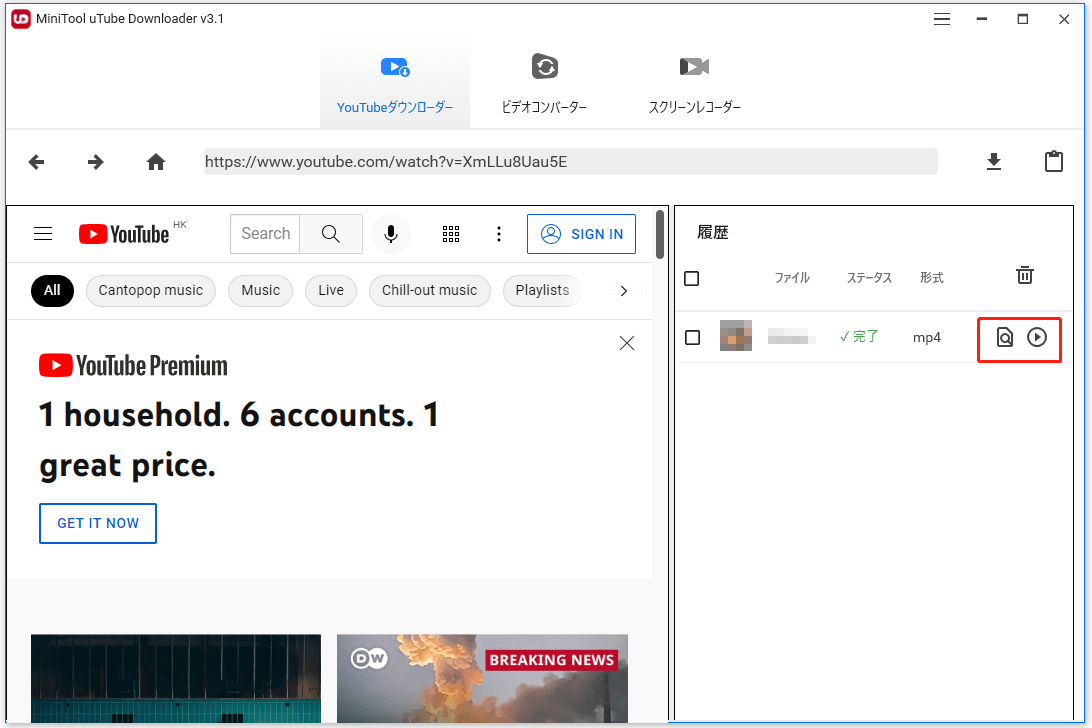Screen dimensions: 1092x728
Task: Click the download arrow icon beside URL bar
Action: (994, 162)
